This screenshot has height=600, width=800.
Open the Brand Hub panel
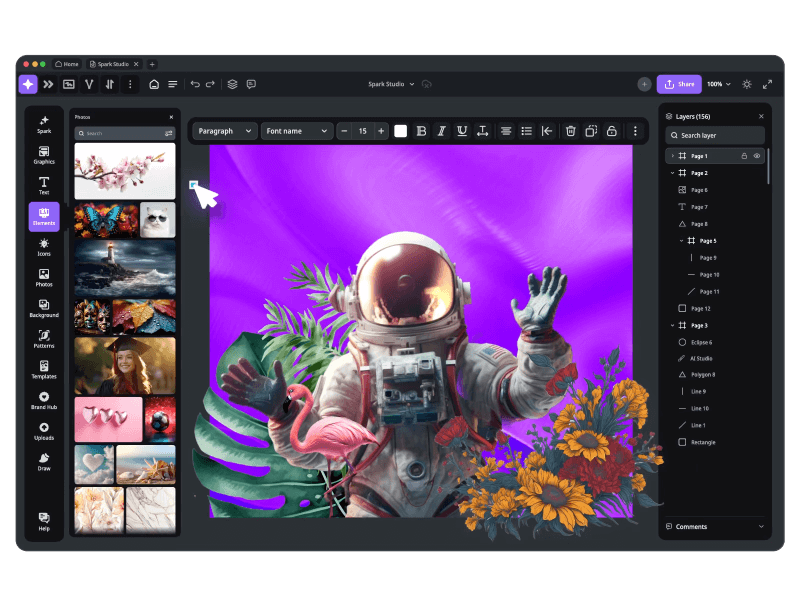click(44, 401)
